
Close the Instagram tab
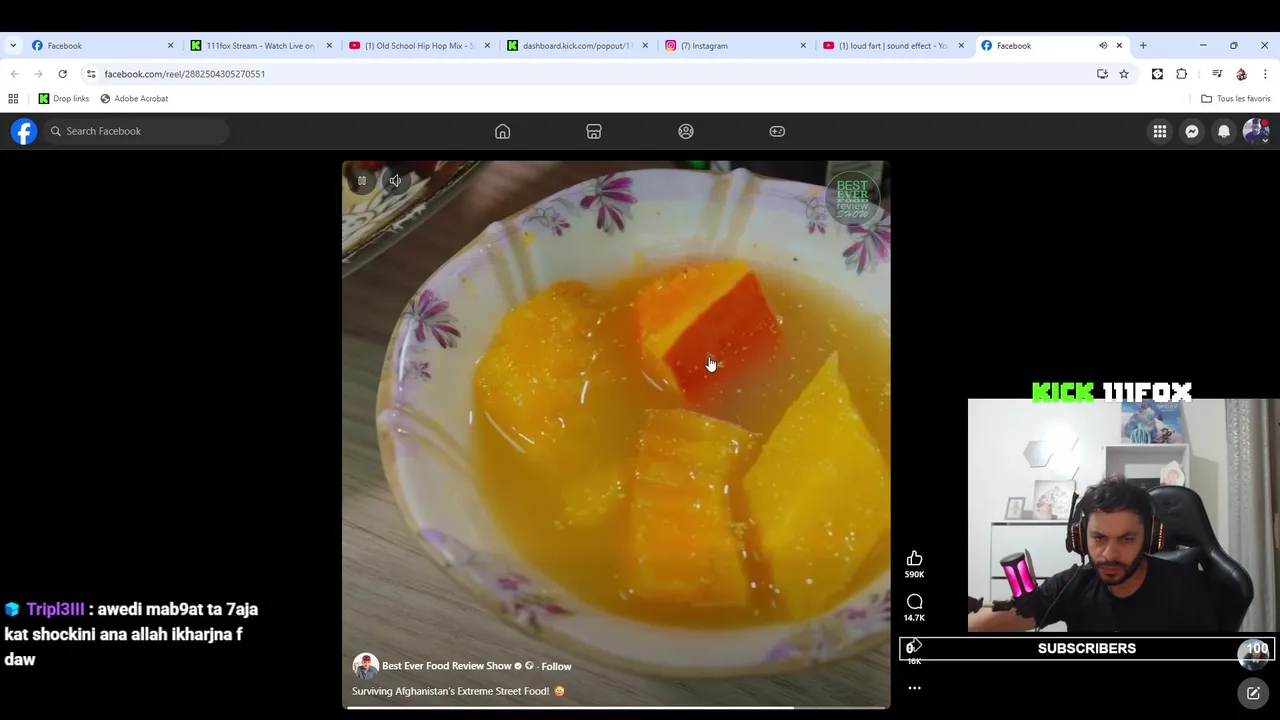pyautogui.click(x=803, y=45)
